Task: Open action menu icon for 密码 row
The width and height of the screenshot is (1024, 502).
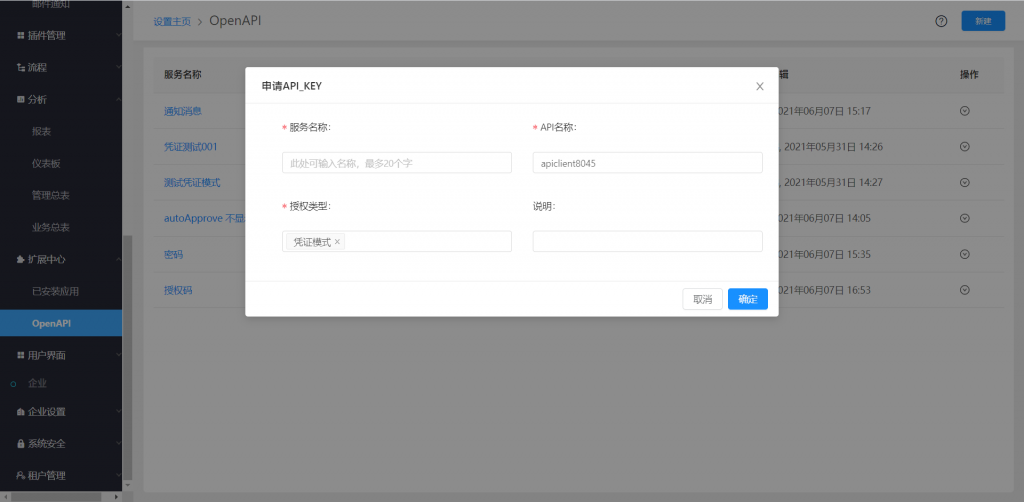Action: [x=964, y=254]
